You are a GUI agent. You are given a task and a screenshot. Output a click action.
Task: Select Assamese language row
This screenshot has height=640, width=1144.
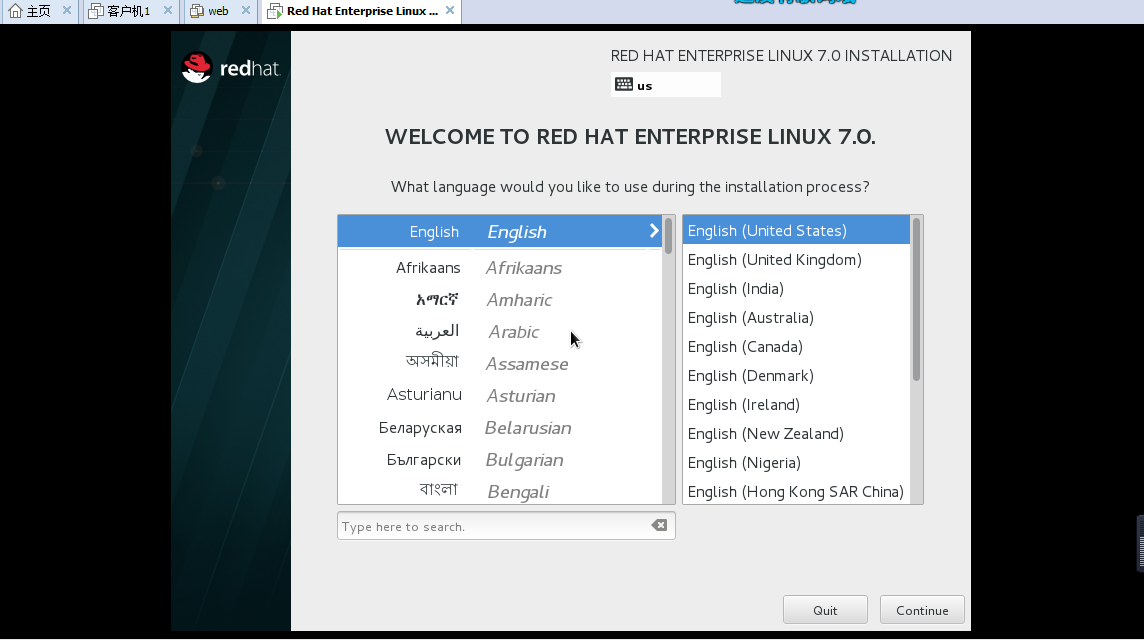pyautogui.click(x=500, y=363)
